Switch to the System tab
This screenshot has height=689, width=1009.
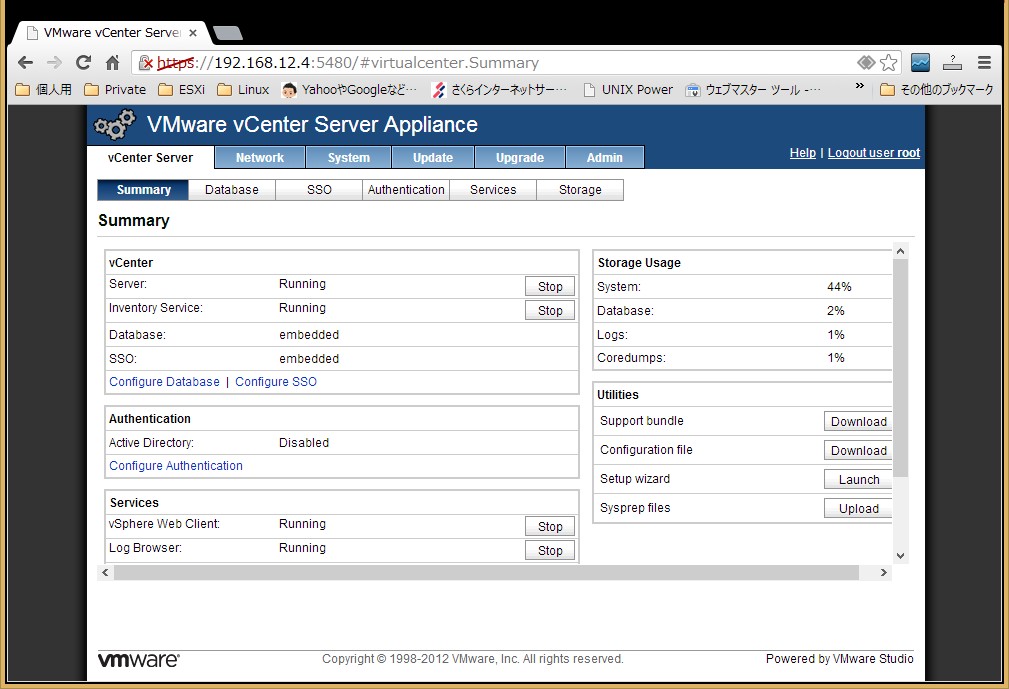349,158
